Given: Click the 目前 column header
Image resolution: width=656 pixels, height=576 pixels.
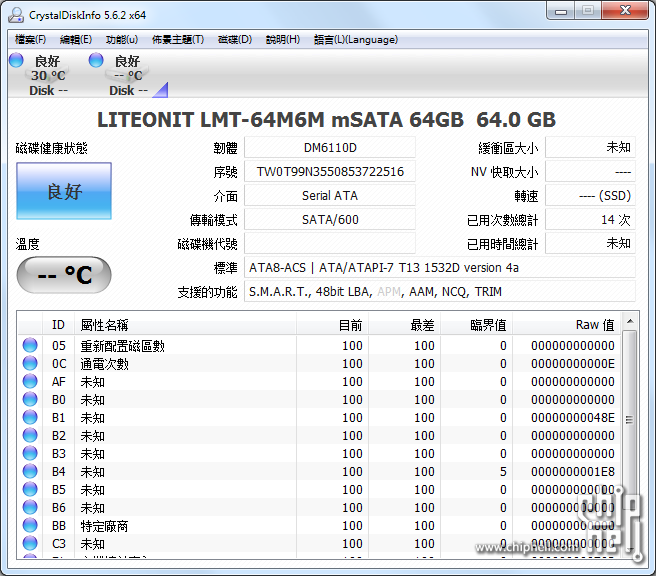Looking at the screenshot, I should tap(333, 325).
